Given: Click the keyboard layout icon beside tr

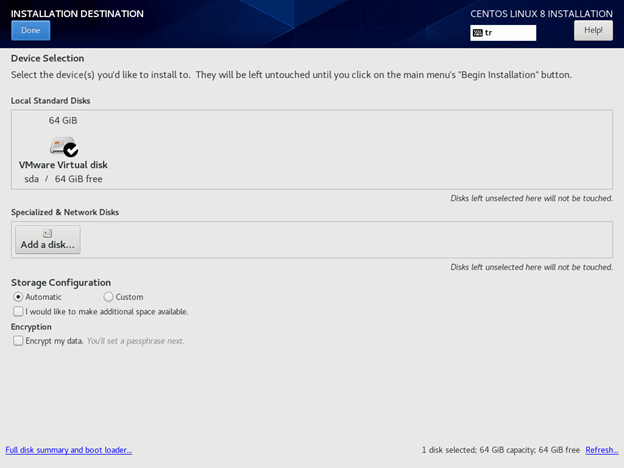Looking at the screenshot, I should (x=478, y=33).
